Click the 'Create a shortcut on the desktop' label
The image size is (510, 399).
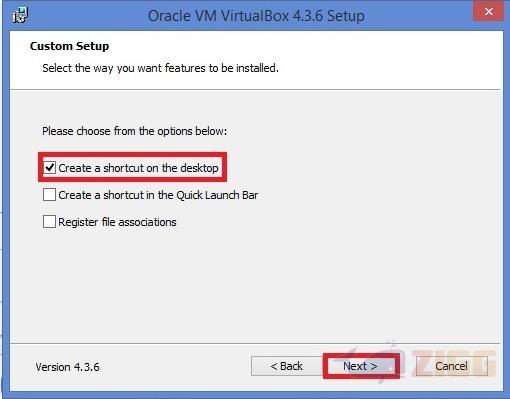[138, 168]
